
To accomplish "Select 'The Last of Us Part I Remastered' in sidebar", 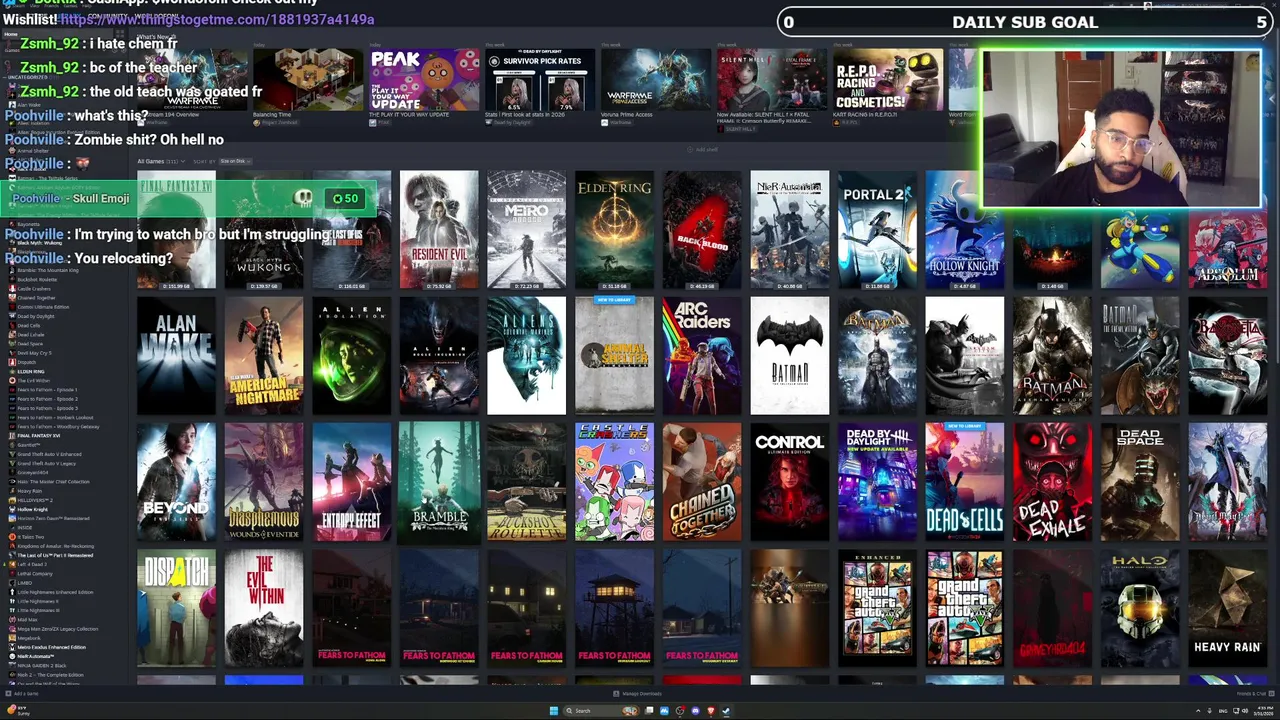I will [55, 555].
